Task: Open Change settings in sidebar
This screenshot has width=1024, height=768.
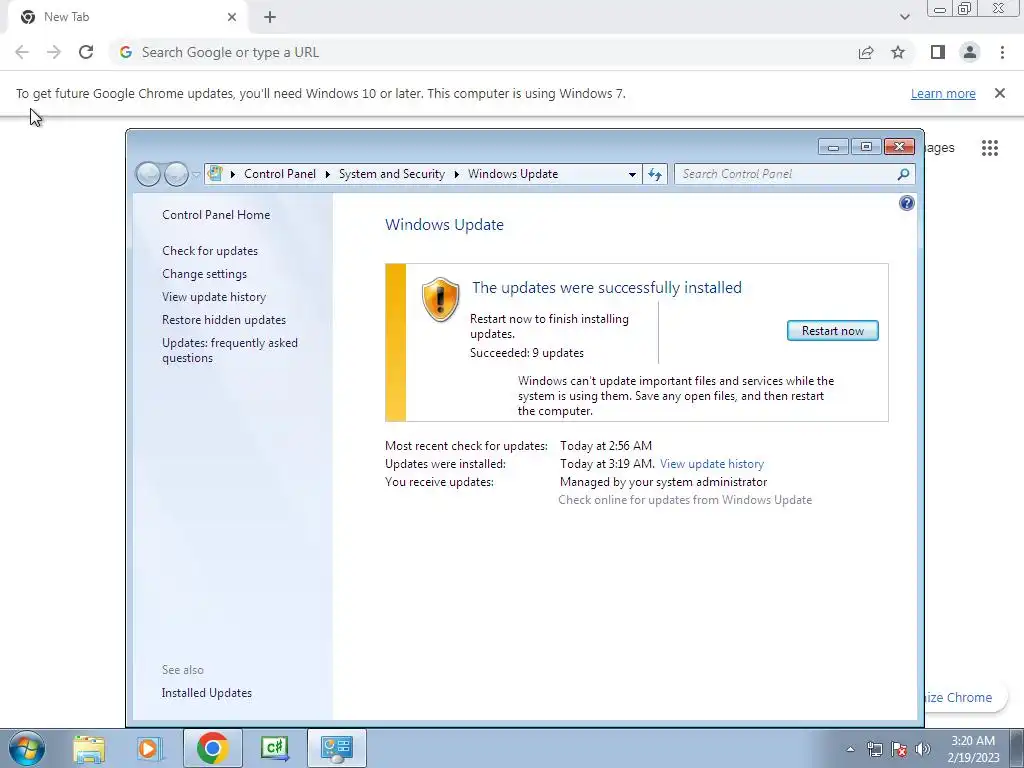Action: [204, 274]
